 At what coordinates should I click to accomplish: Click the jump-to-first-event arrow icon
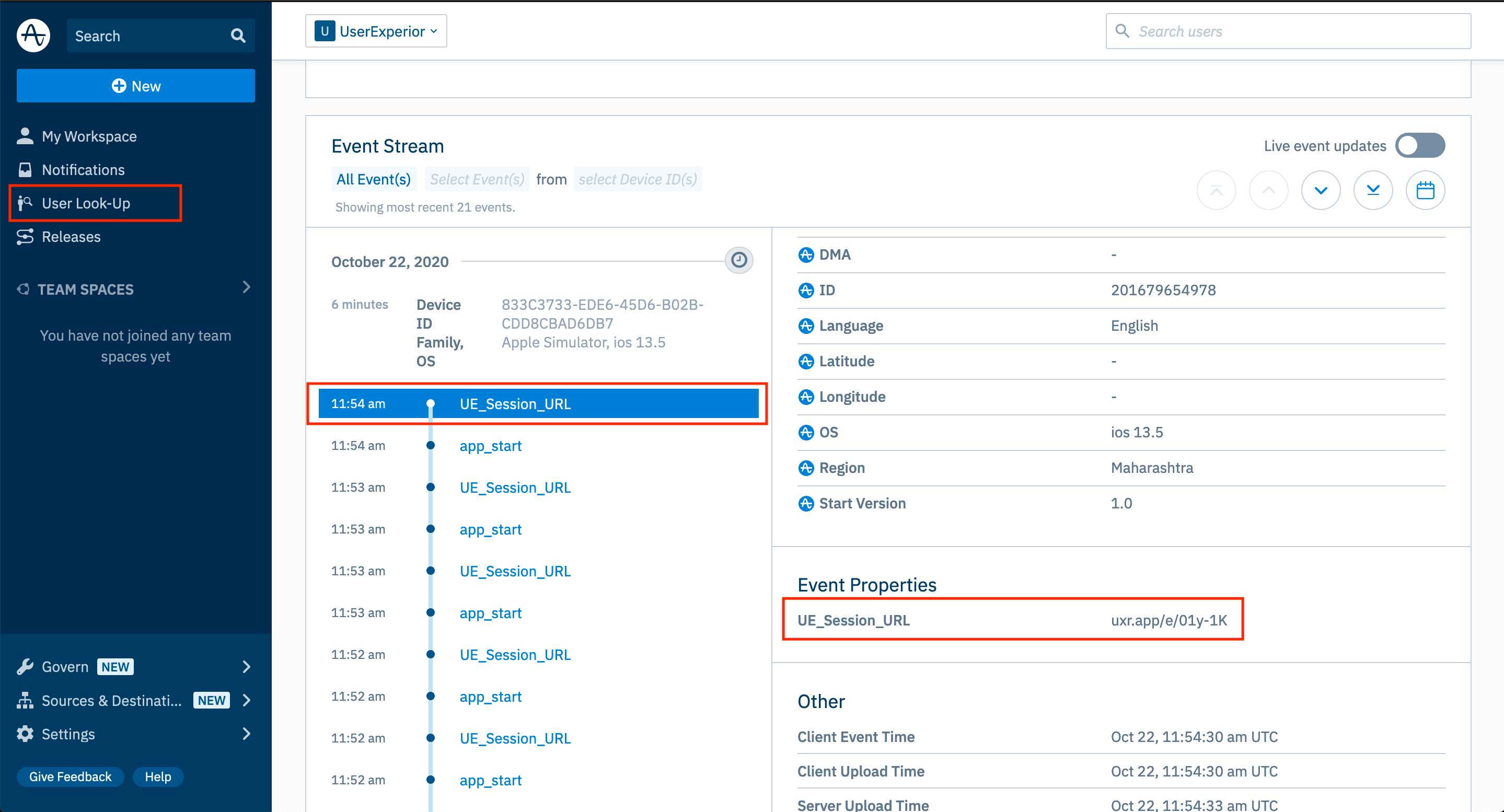(1216, 190)
